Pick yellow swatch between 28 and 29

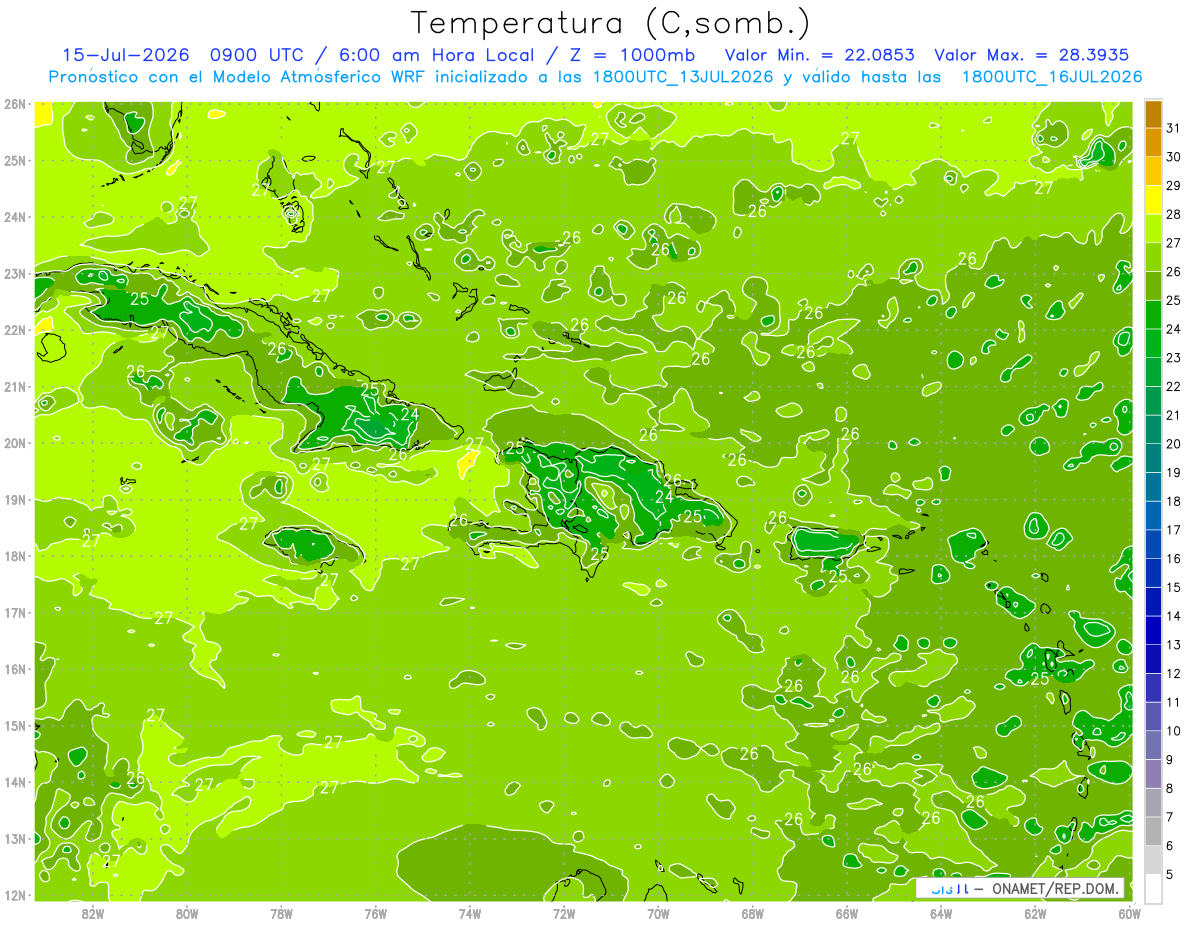click(1154, 200)
